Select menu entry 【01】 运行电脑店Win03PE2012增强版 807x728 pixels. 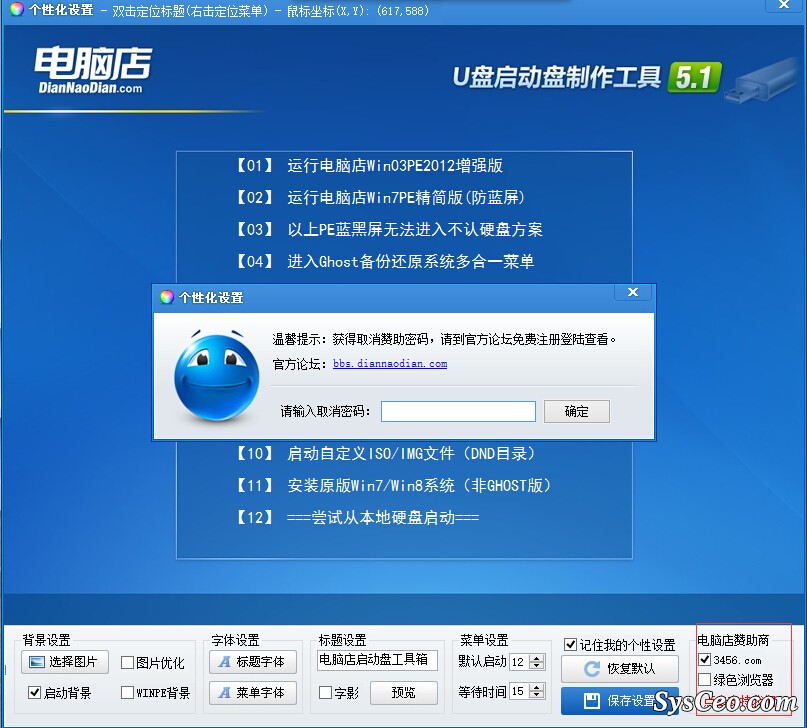pyautogui.click(x=369, y=166)
